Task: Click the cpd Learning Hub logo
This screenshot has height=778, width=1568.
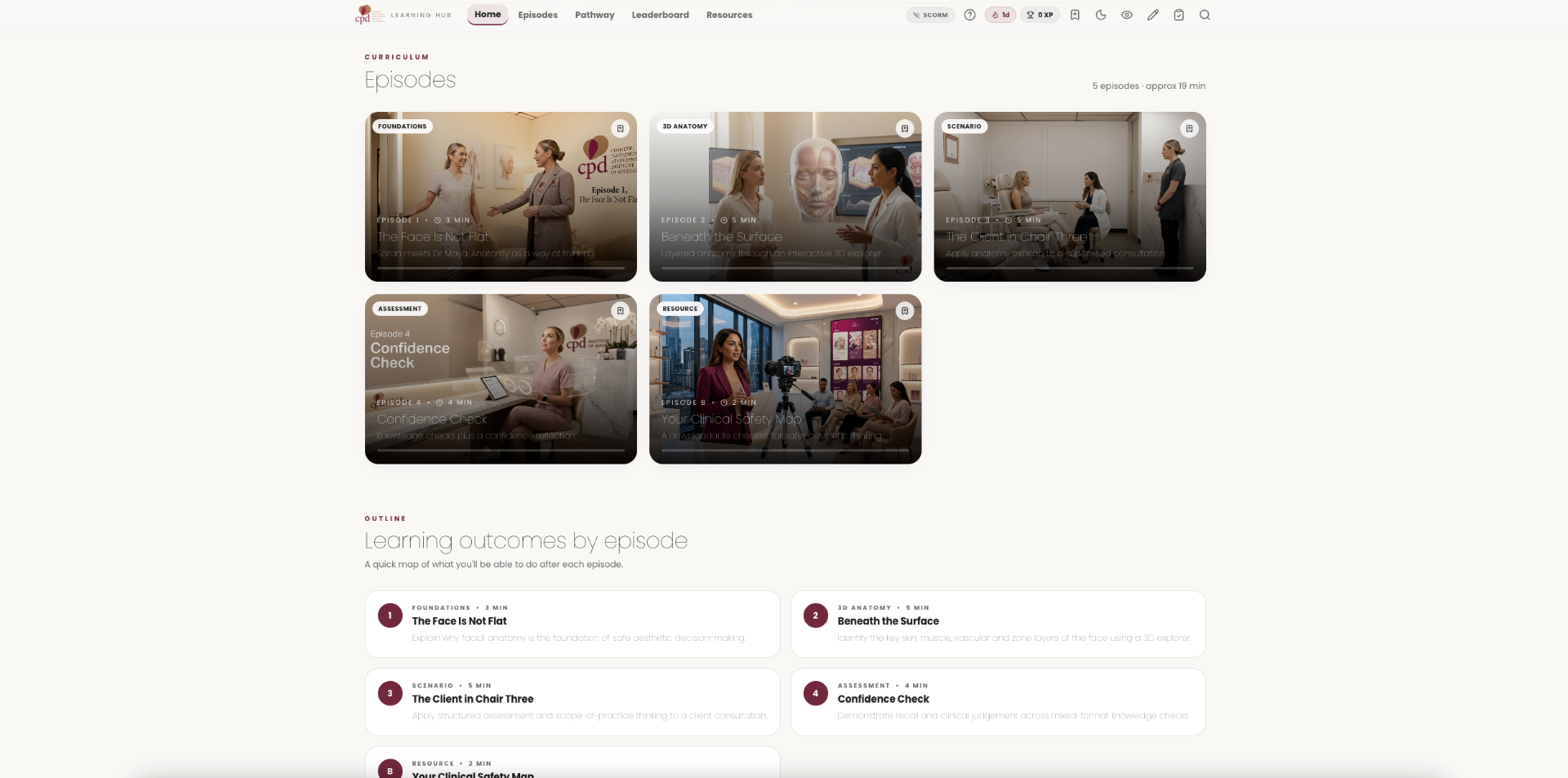Action: click(403, 15)
